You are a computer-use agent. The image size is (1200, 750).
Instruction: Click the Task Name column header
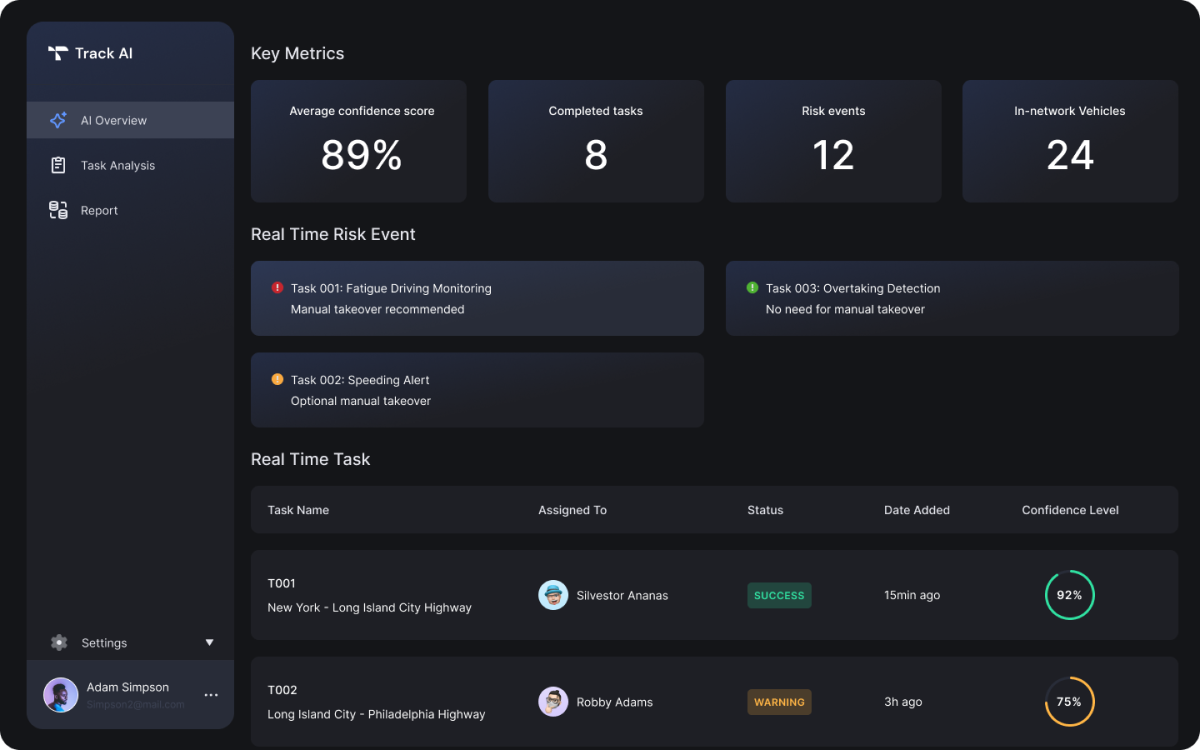[x=298, y=510]
